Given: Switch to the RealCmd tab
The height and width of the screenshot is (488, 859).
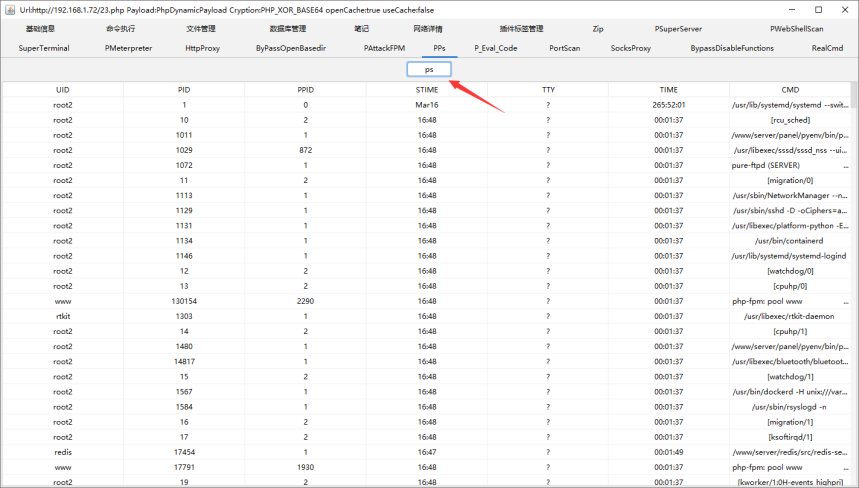Looking at the screenshot, I should [x=826, y=48].
